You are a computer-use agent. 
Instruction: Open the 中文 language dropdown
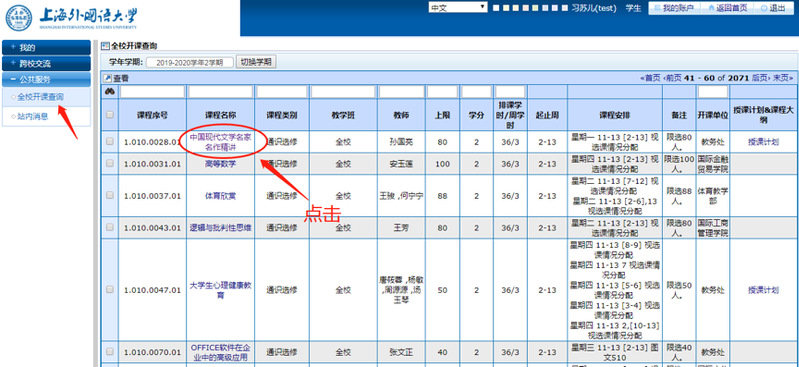tap(459, 8)
